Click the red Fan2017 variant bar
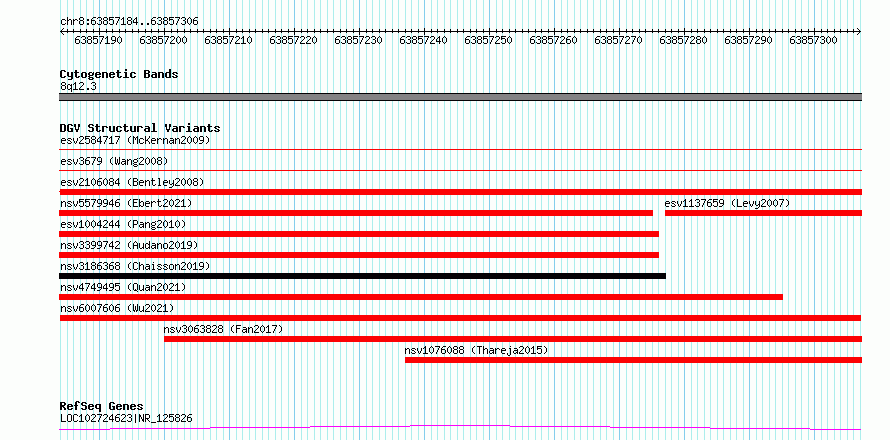This screenshot has height=440, width=890. (x=513, y=339)
